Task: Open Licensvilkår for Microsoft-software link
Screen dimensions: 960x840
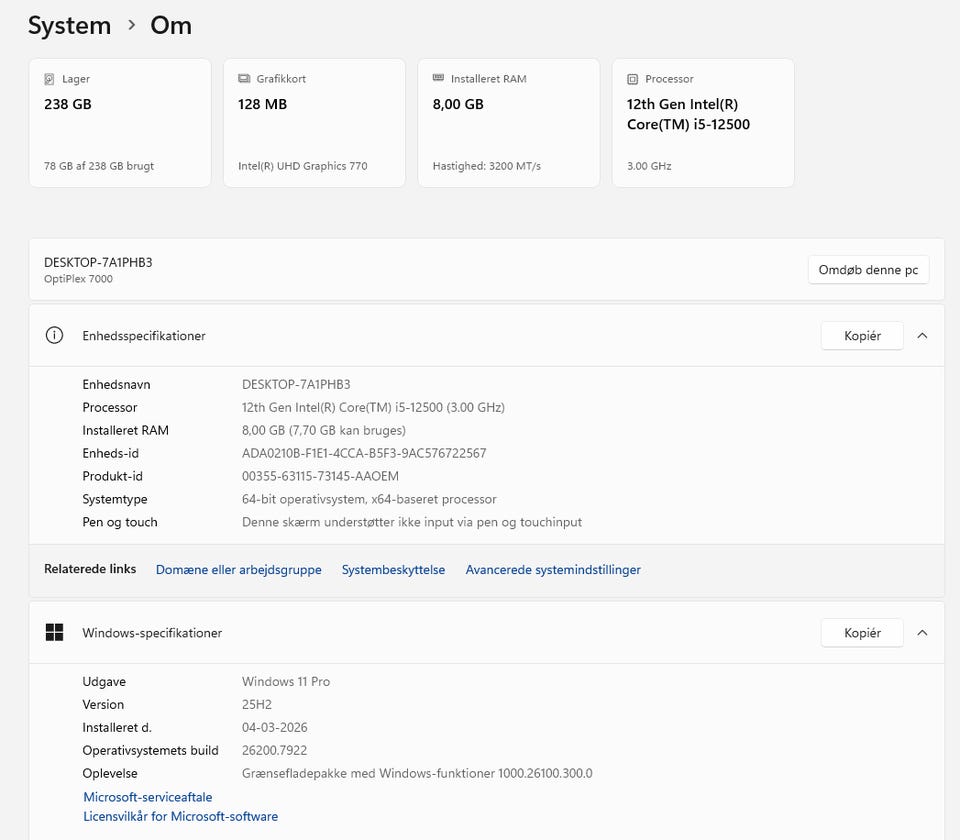Action: (x=181, y=817)
